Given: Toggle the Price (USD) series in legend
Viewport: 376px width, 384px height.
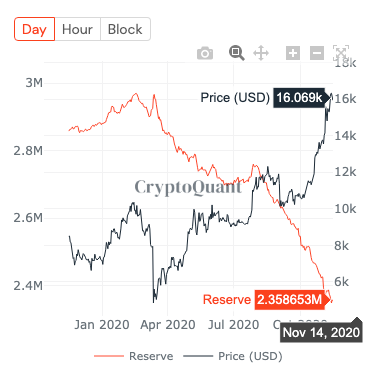Looking at the screenshot, I should tap(250, 356).
